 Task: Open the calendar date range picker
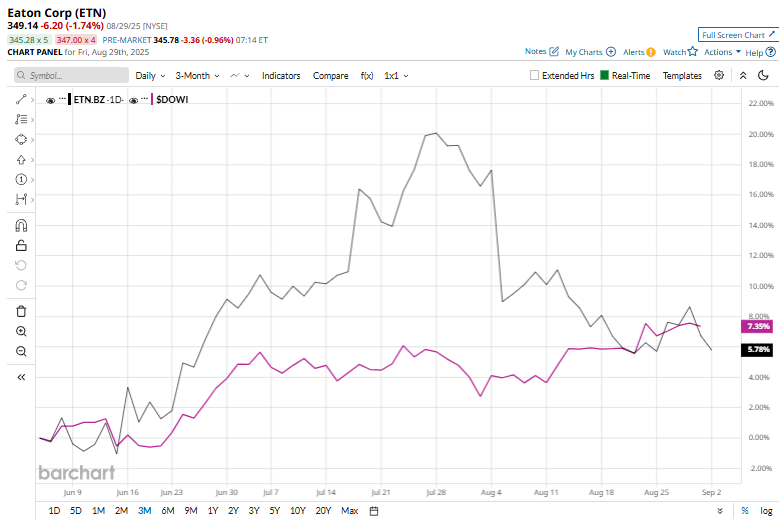[374, 511]
